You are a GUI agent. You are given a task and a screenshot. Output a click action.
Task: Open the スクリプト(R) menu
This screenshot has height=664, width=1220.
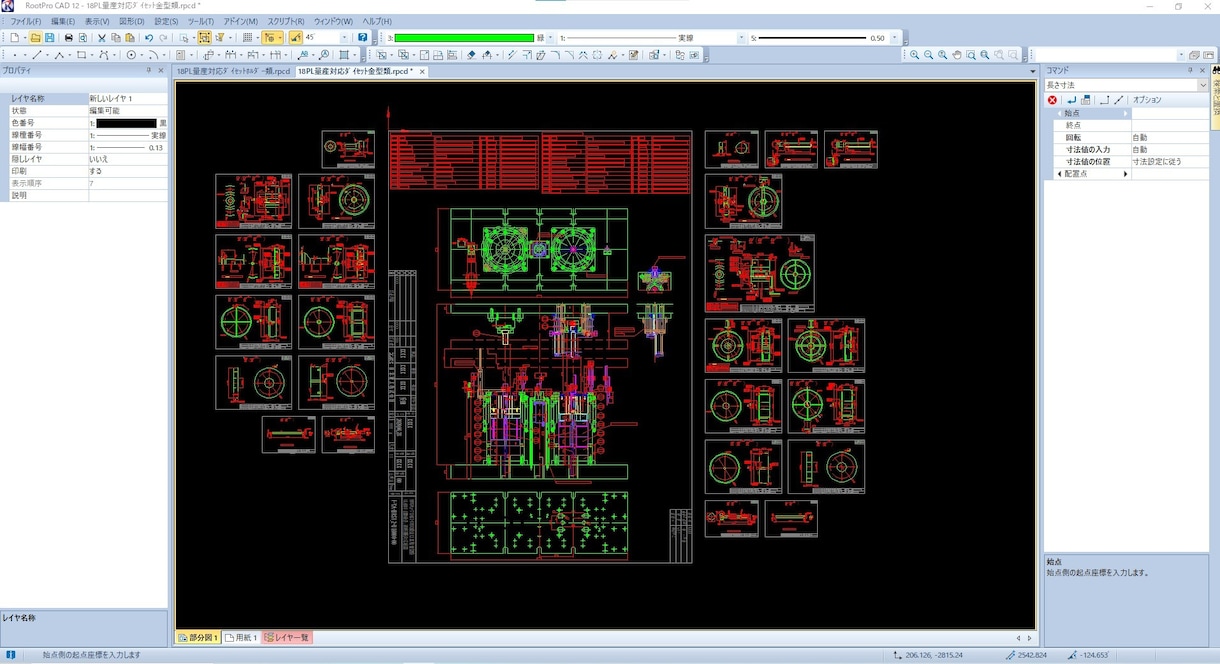click(286, 21)
